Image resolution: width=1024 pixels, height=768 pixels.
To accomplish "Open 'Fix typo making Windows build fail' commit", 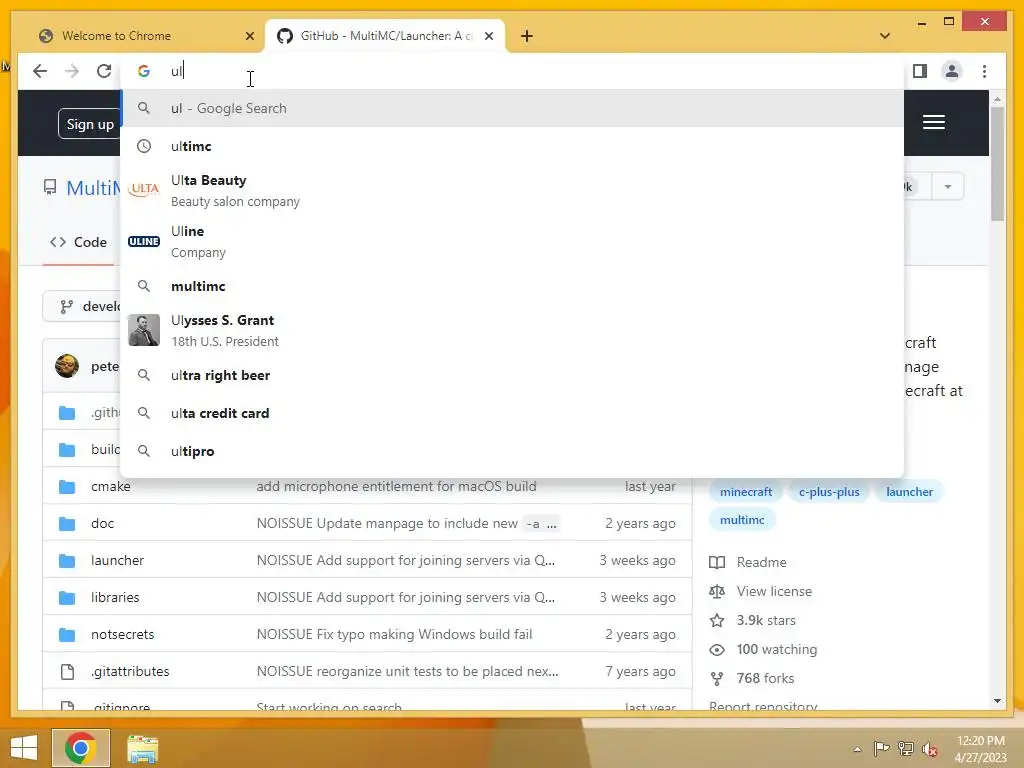I will pos(394,635).
